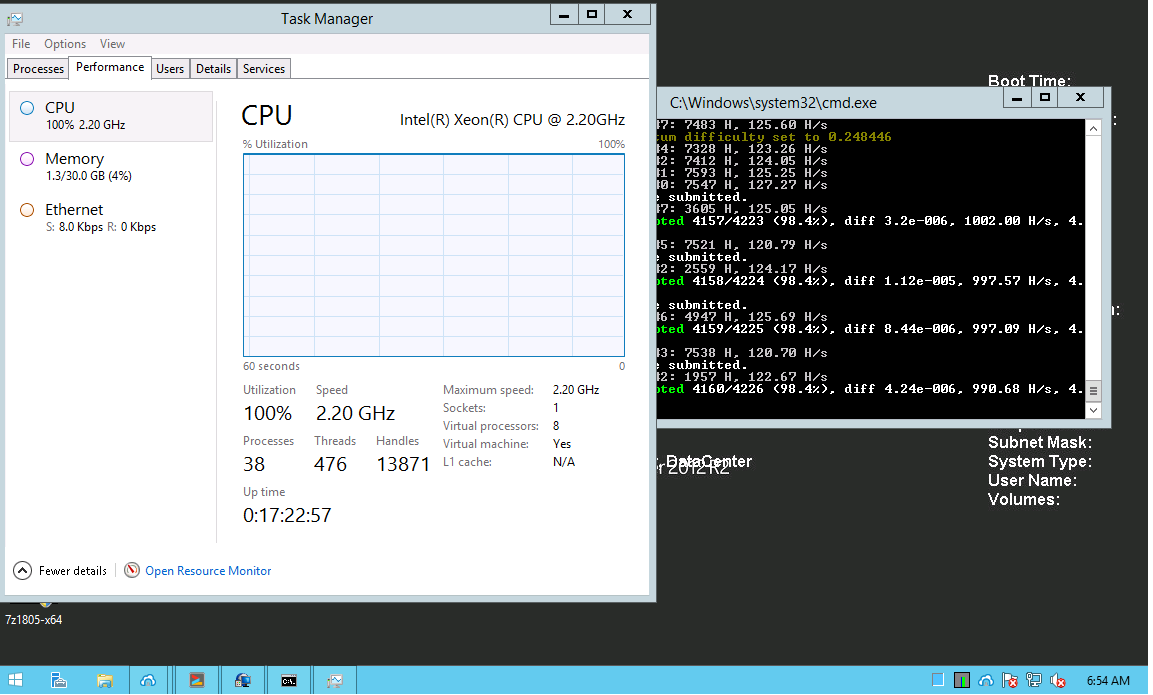The width and height of the screenshot is (1153, 695).
Task: Open the View menu in Task Manager
Action: [x=113, y=44]
